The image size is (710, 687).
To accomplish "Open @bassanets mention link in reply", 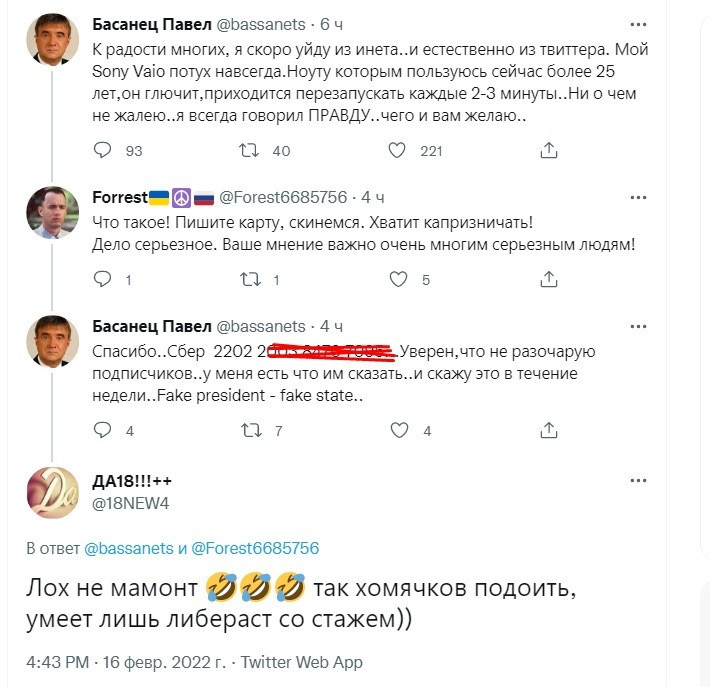I will 129,548.
